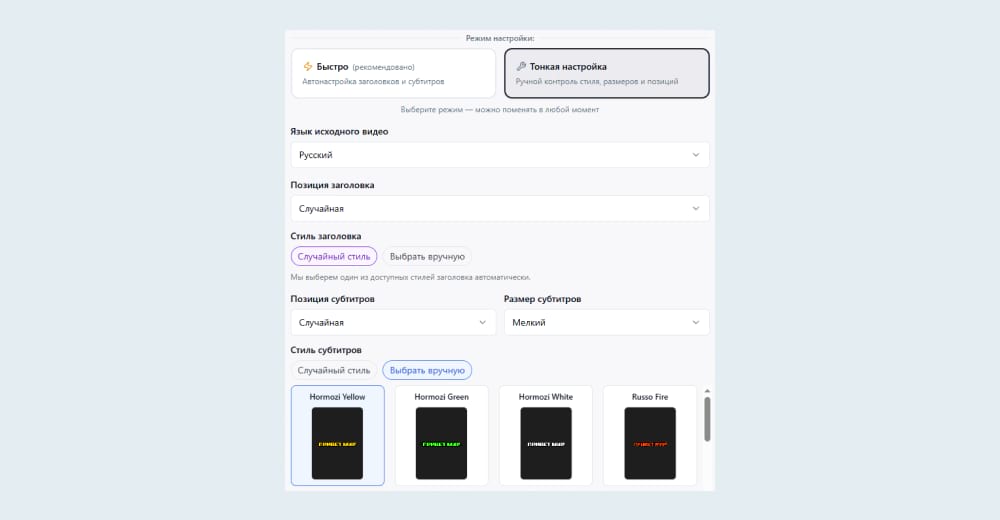Select the Russo Fire subtitle style preview
This screenshot has height=520, width=1000.
(x=649, y=443)
